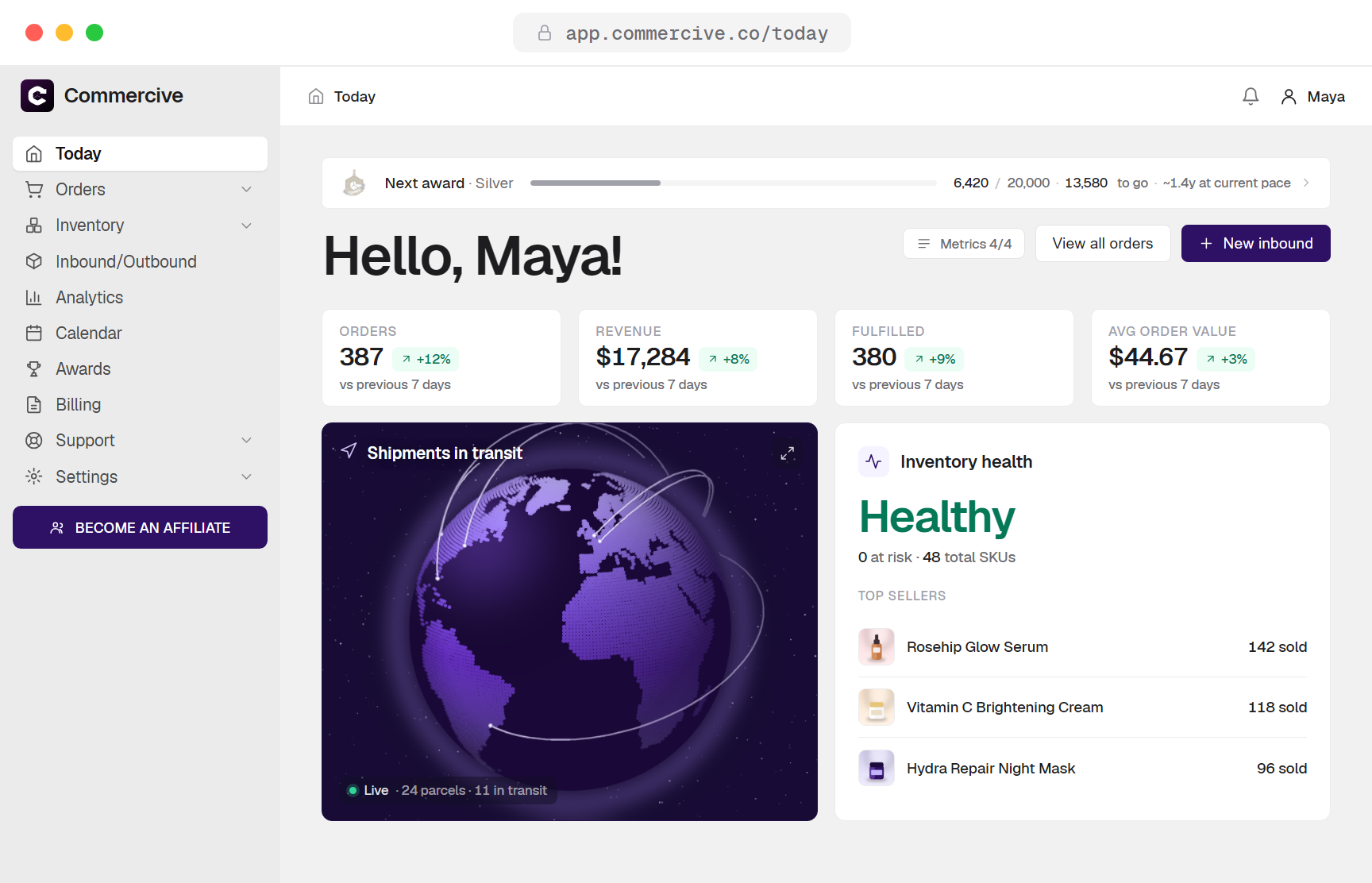Image resolution: width=1372 pixels, height=883 pixels.
Task: Click the Healthy inventory status text
Action: [937, 517]
